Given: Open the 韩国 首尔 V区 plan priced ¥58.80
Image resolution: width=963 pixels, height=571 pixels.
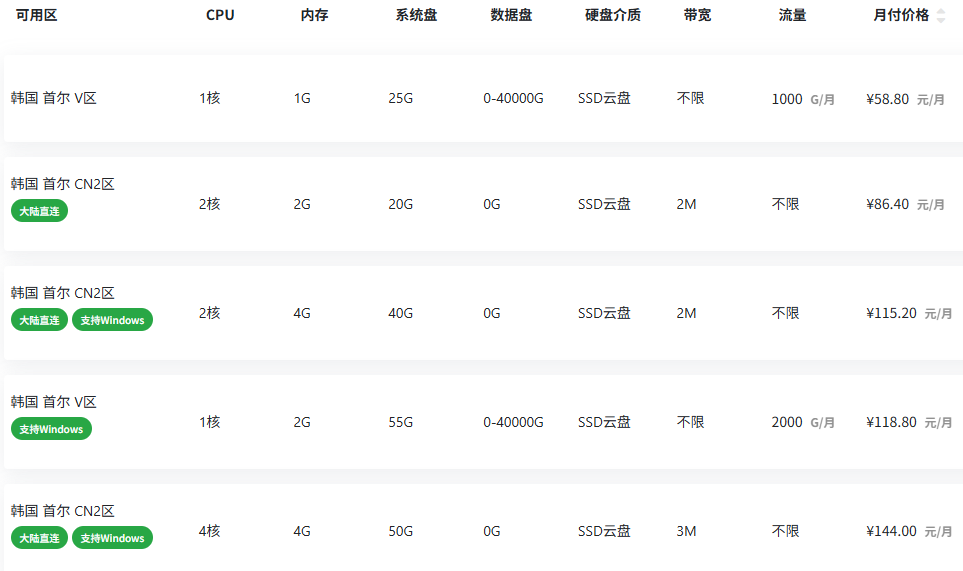Looking at the screenshot, I should coord(54,99).
